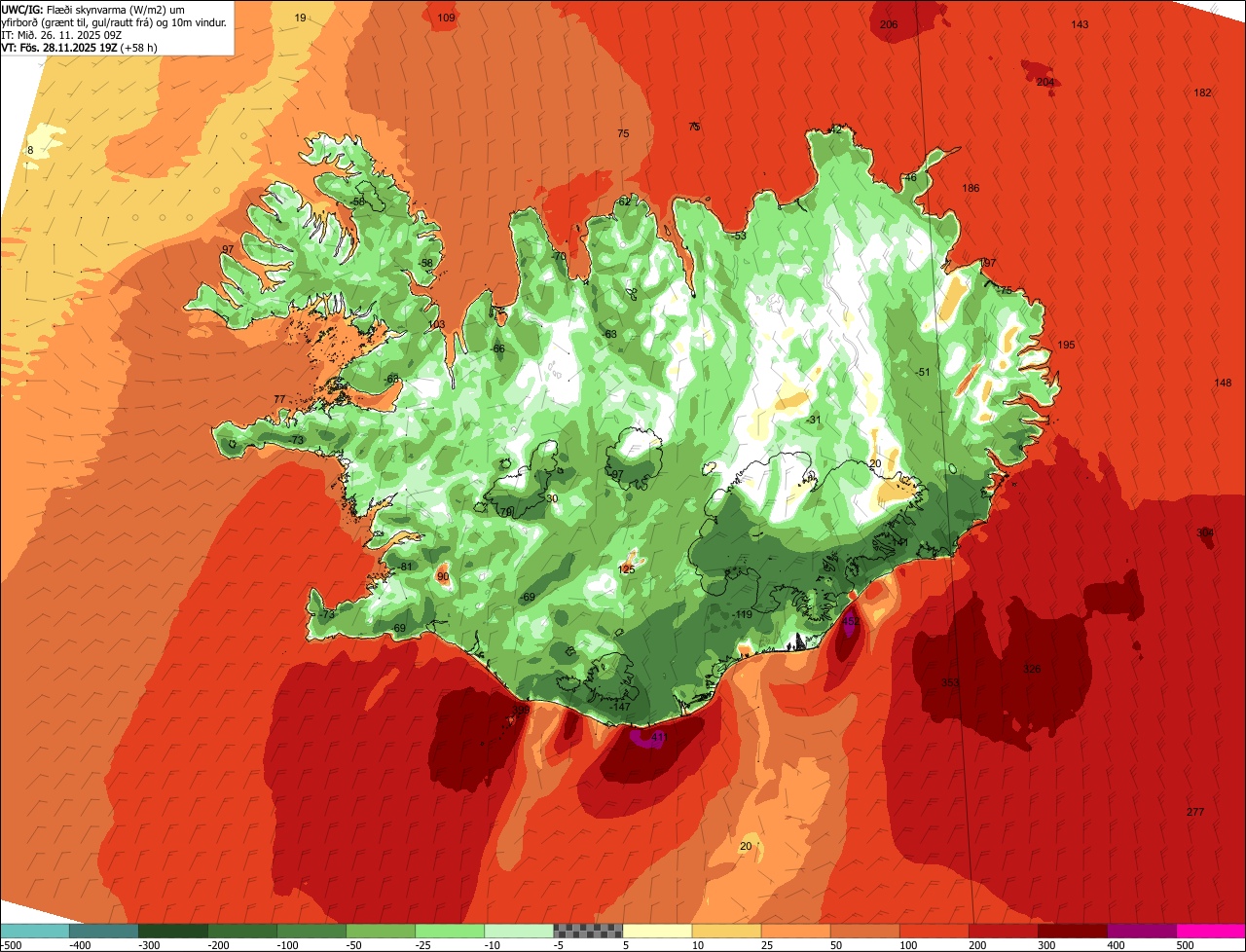
Task: Click the value 42 on the north coast
Action: (835, 129)
